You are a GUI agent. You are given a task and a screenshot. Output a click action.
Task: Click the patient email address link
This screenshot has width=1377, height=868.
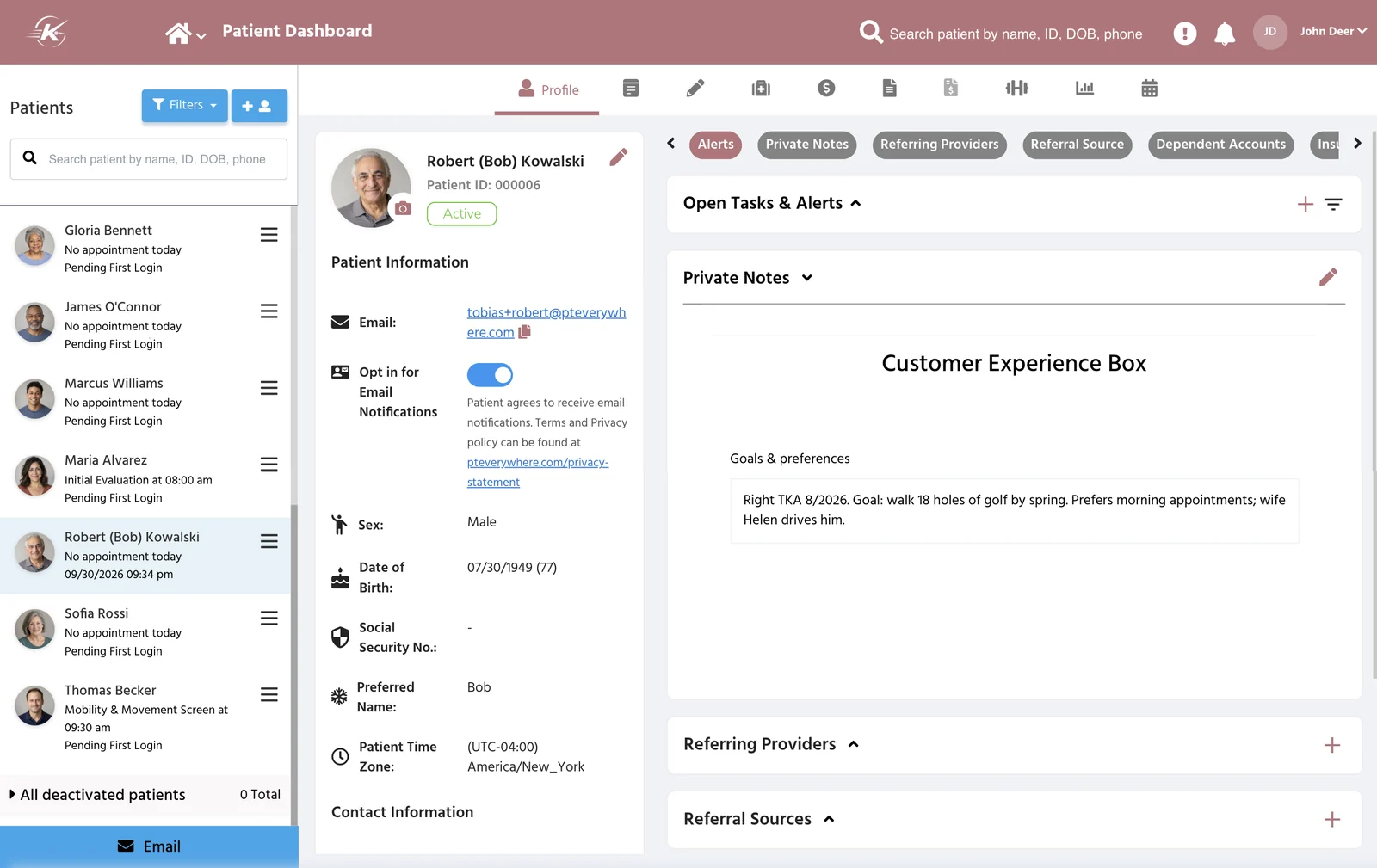pyautogui.click(x=546, y=323)
